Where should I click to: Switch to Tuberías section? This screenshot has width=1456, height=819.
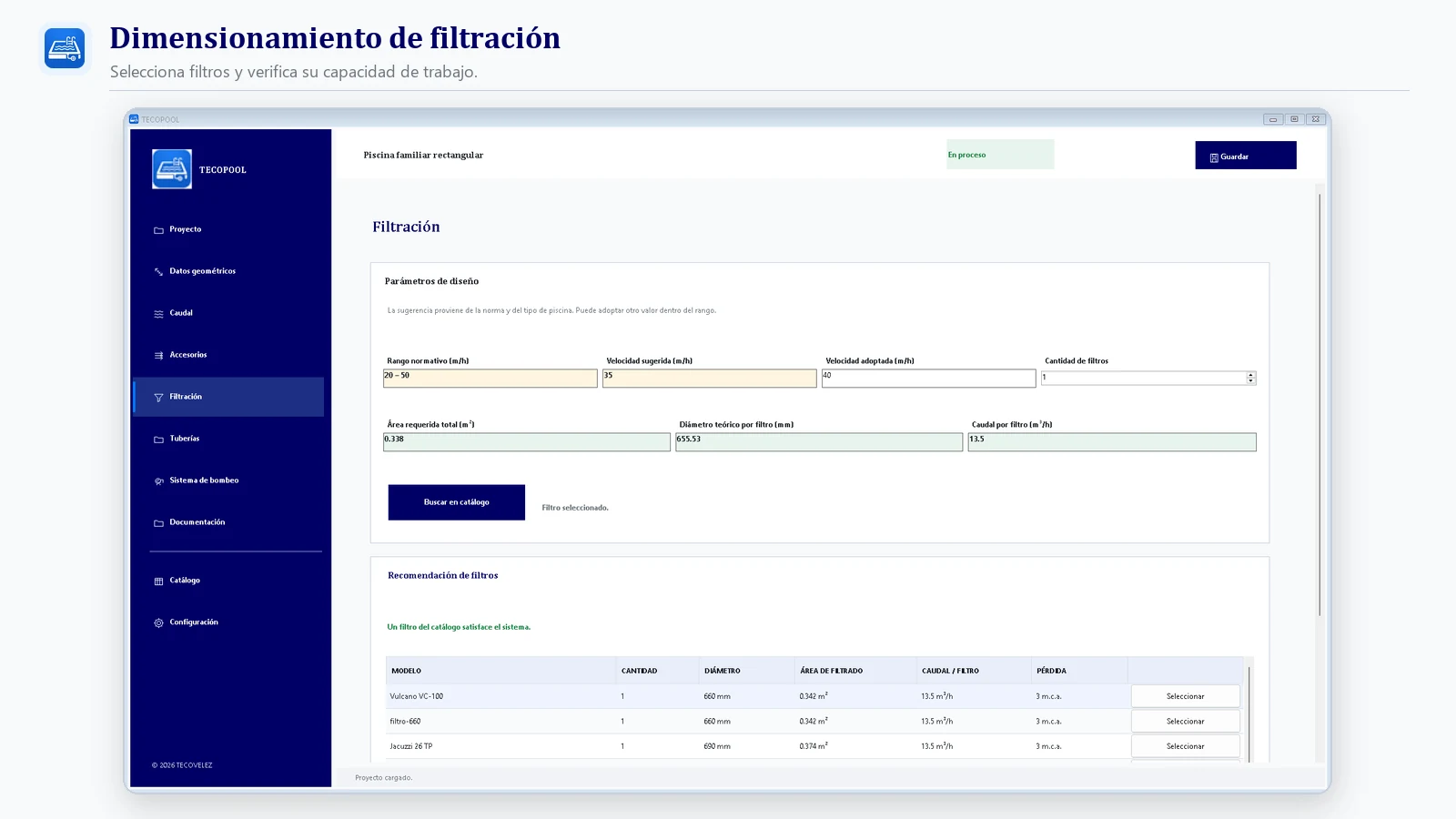[228, 439]
